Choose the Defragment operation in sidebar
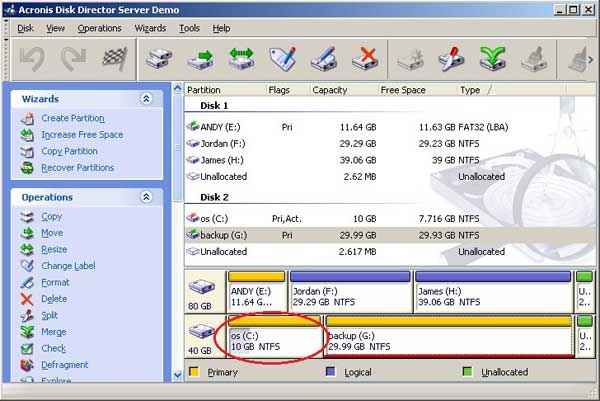Viewport: 600px width, 401px height. click(x=64, y=365)
